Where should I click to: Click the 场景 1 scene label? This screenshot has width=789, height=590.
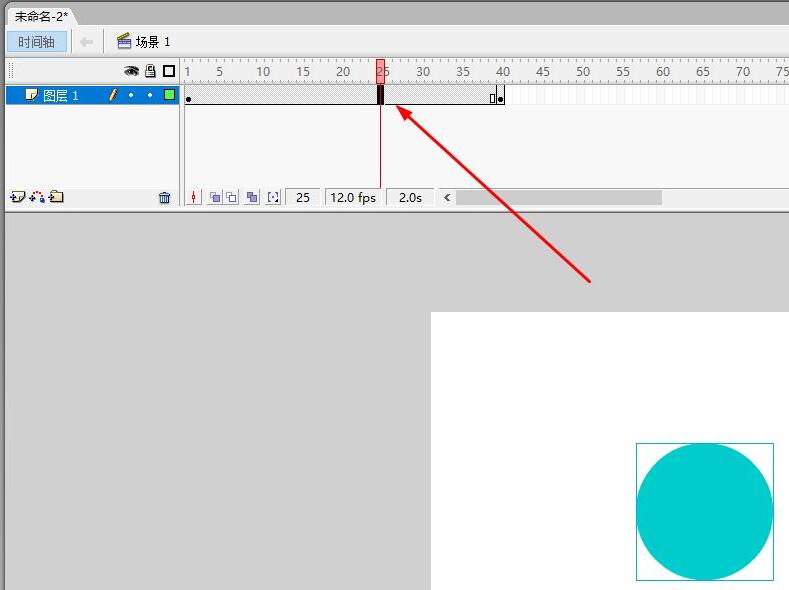[153, 42]
